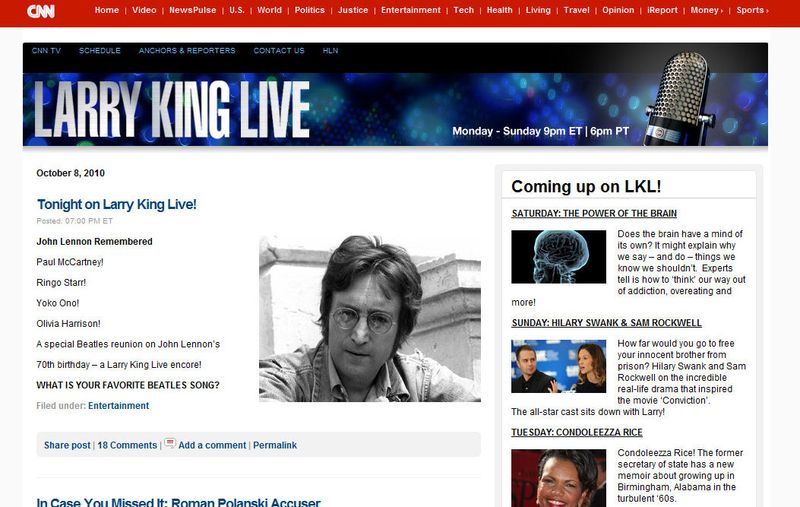Screen dimensions: 800x507
Task: Click the John Lennon photo
Action: [370, 318]
